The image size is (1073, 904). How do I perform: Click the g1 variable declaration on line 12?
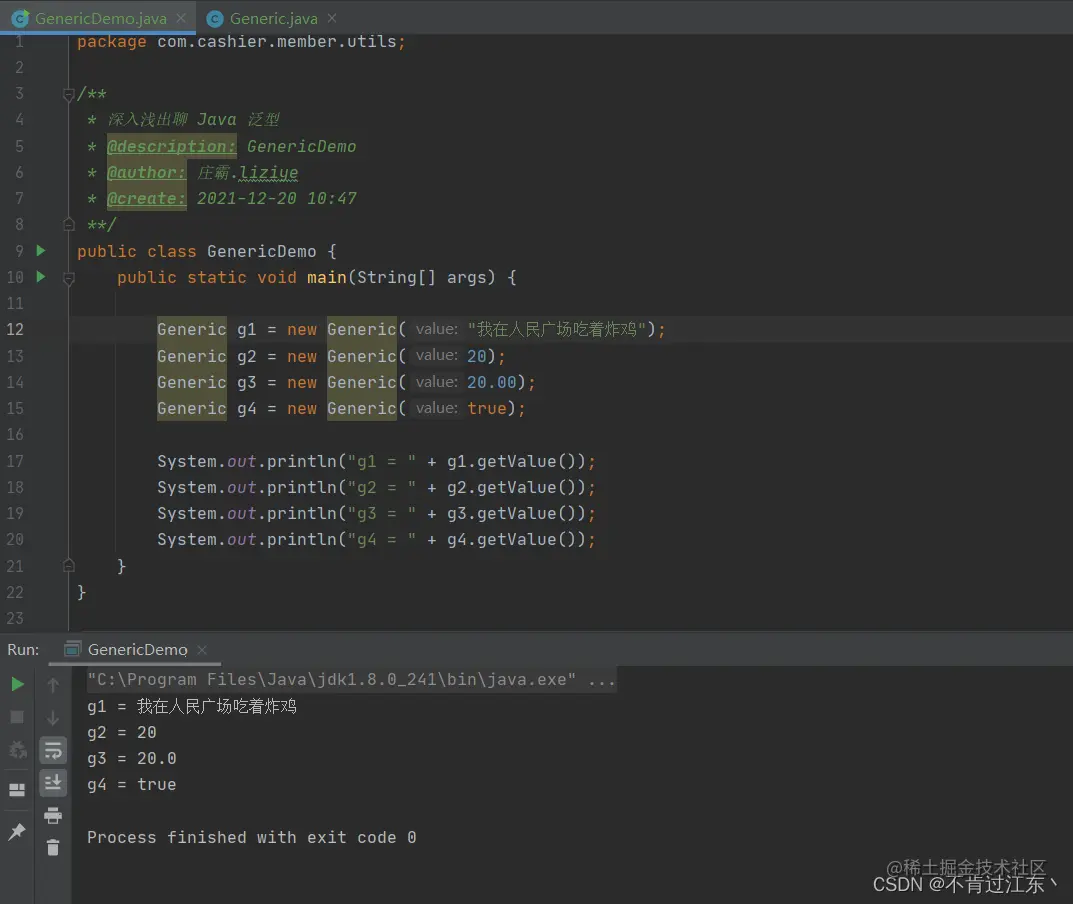(246, 330)
